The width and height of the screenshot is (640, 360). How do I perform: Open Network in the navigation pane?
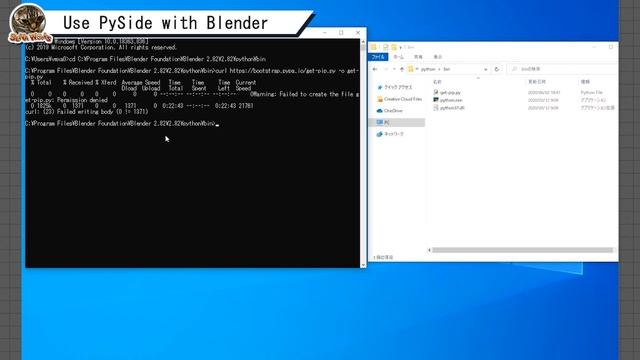coord(390,134)
